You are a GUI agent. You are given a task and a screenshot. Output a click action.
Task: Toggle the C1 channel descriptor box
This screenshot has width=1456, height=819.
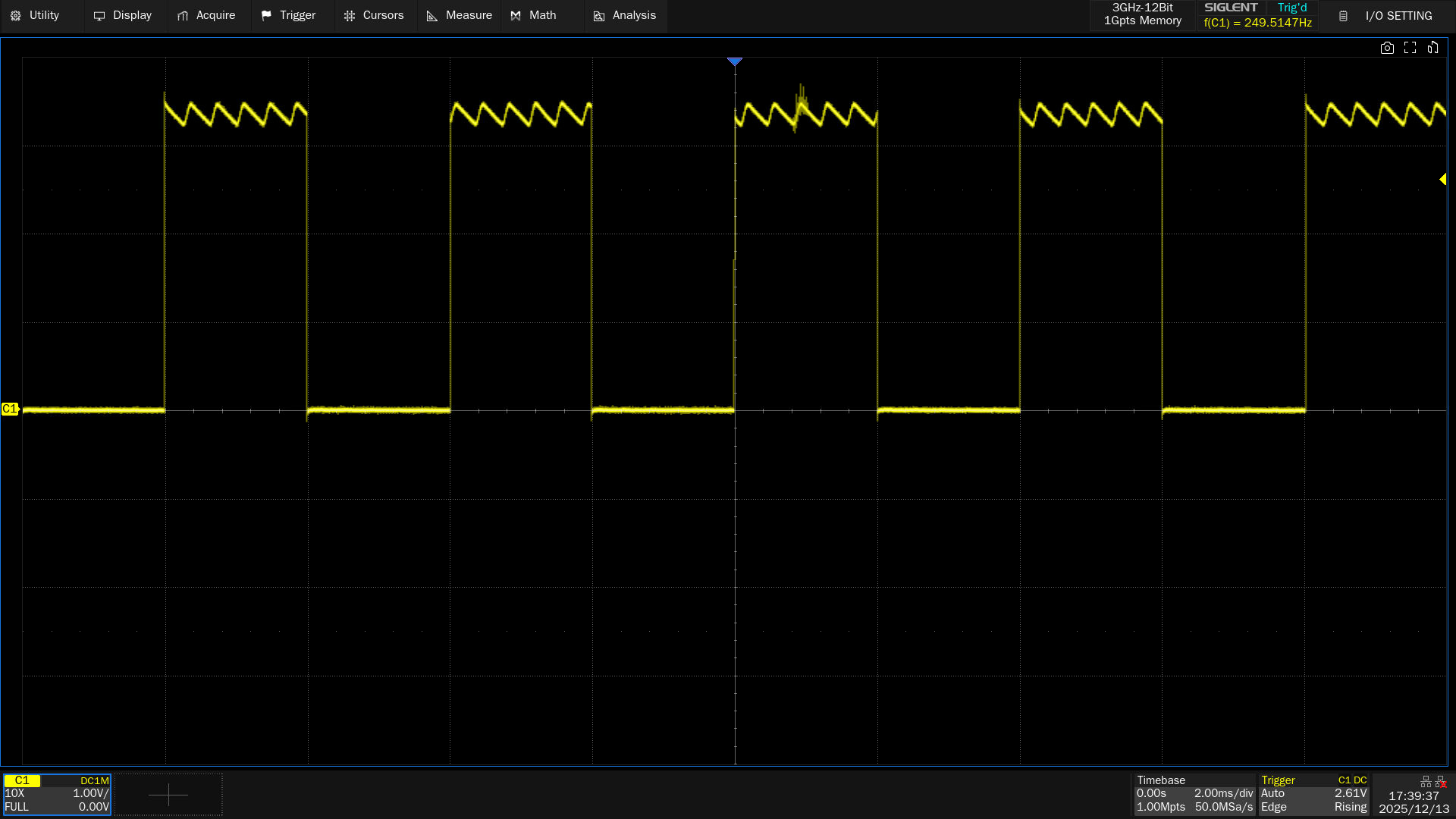57,794
